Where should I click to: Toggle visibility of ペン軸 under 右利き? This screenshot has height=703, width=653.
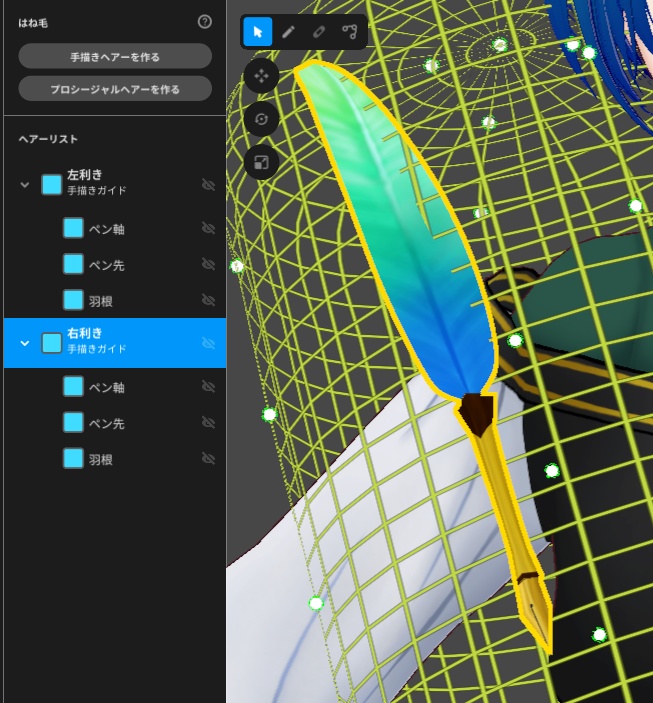(208, 386)
